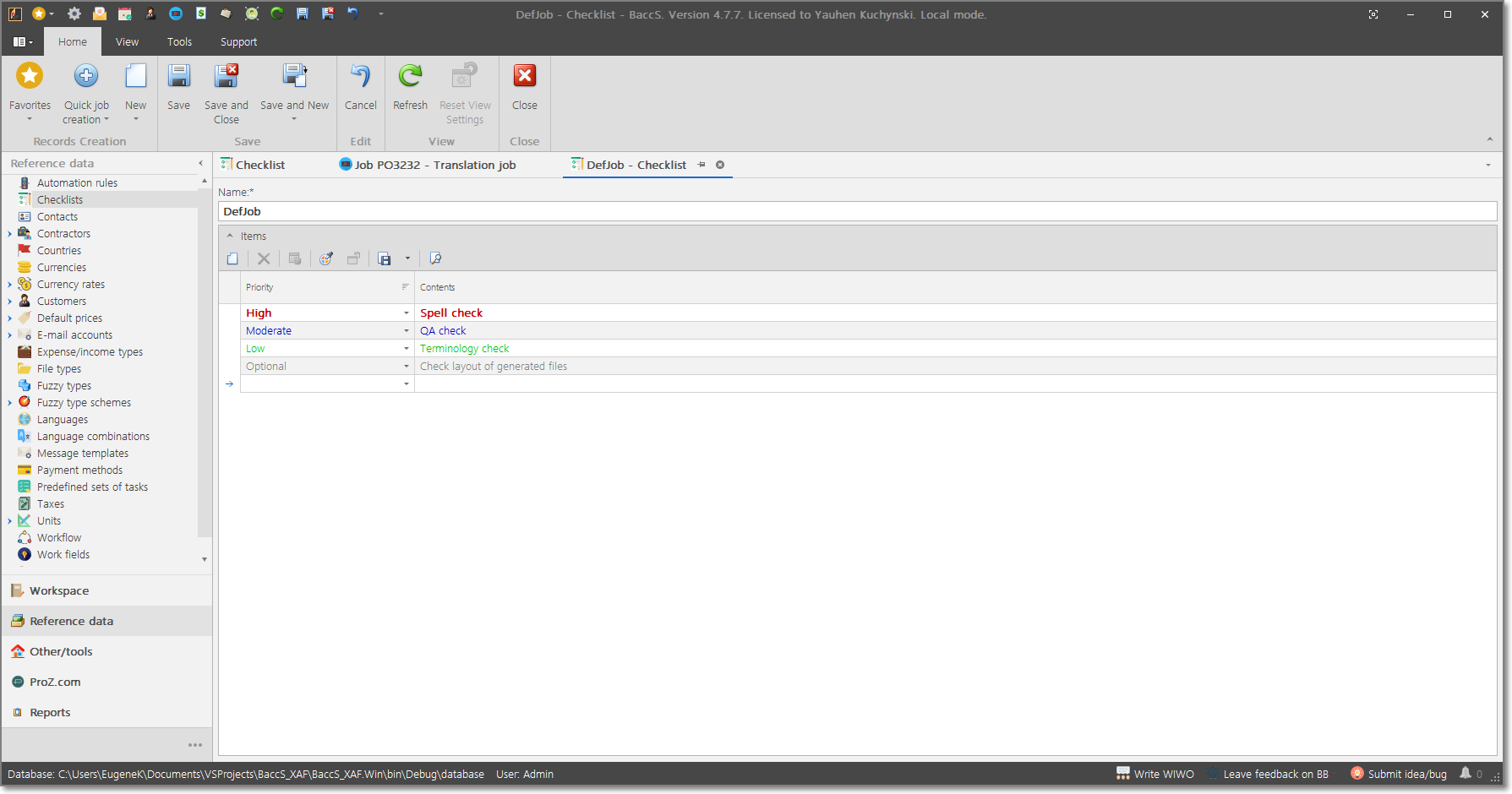This screenshot has height=794, width=1512.
Task: Click the magnifier search icon in Items toolbar
Action: click(x=435, y=258)
